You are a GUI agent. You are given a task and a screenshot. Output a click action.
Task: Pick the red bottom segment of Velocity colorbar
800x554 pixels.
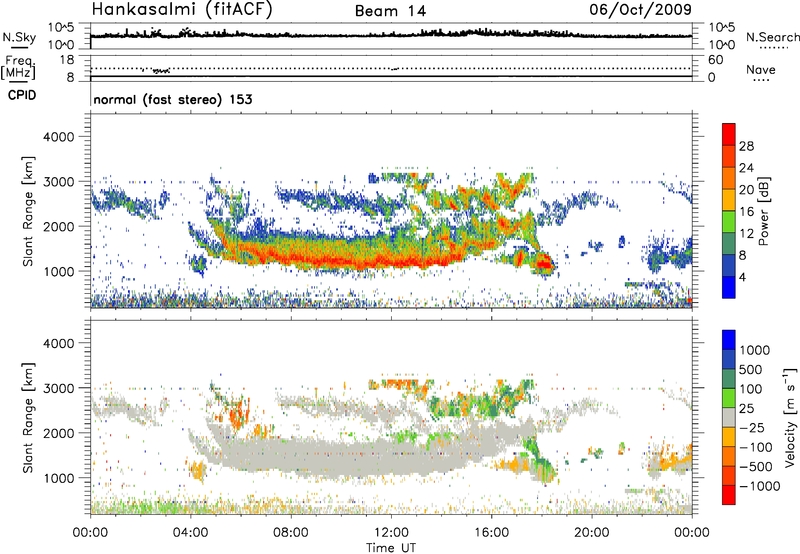(729, 495)
